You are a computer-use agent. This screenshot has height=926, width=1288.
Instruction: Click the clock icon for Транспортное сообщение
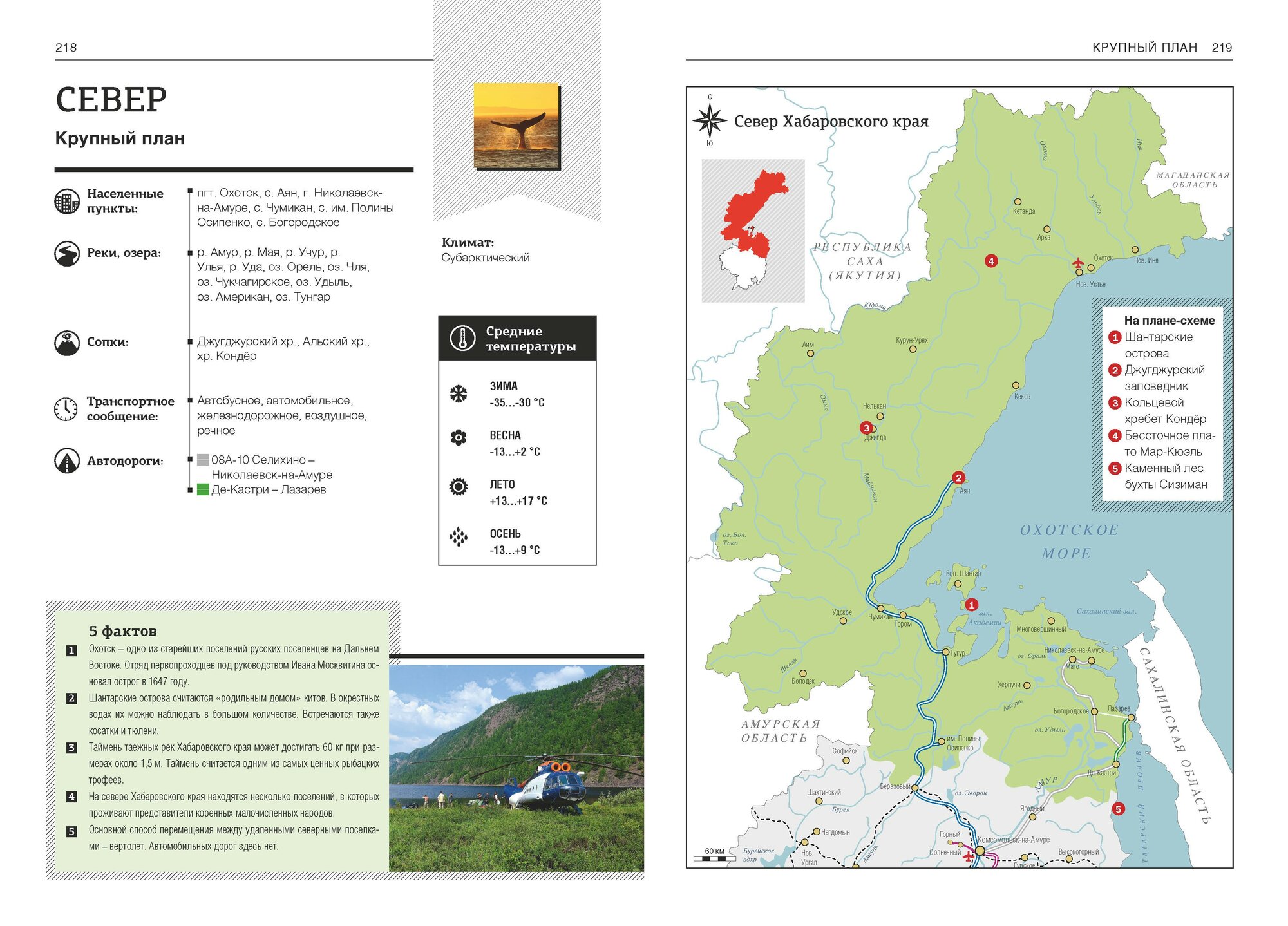pyautogui.click(x=66, y=409)
